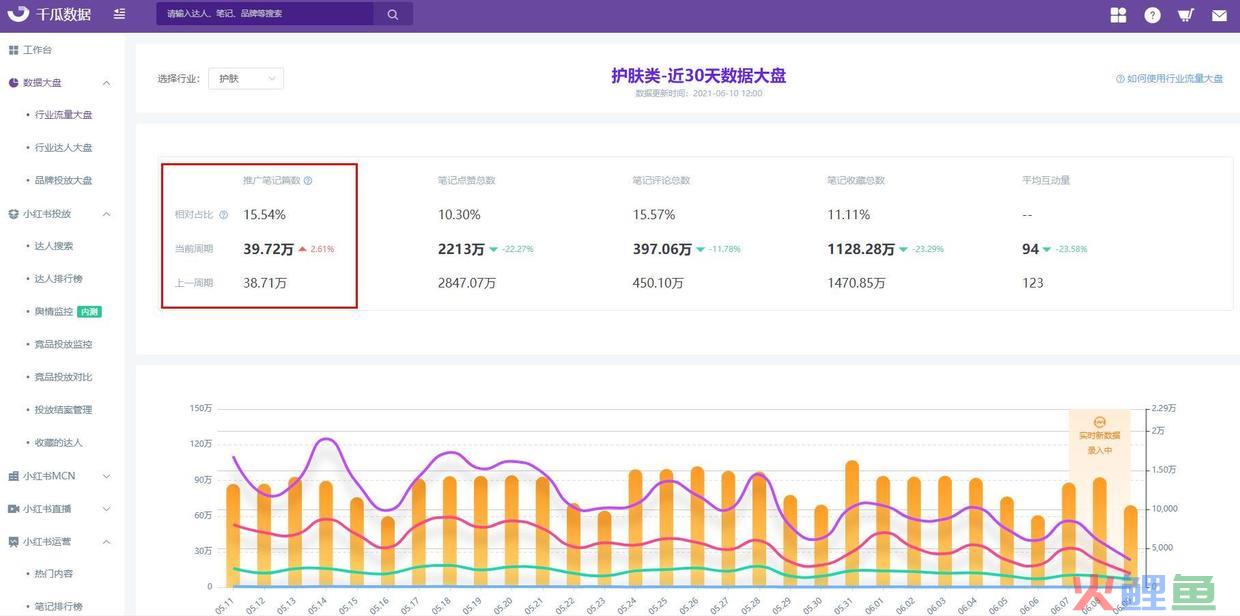Viewport: 1240px width, 616px height.
Task: Click the 如何使用行业流量大盘 help link
Action: [x=1174, y=78]
